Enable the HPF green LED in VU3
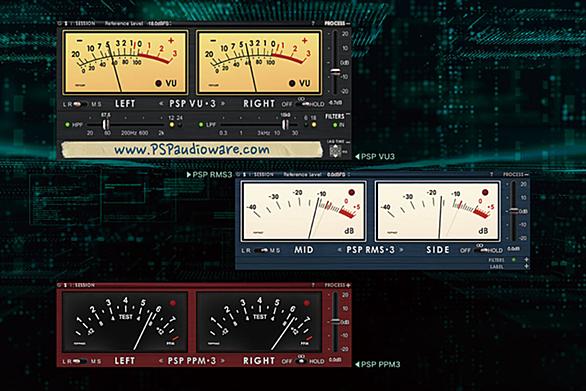Image resolution: width=586 pixels, height=391 pixels. coord(68,124)
